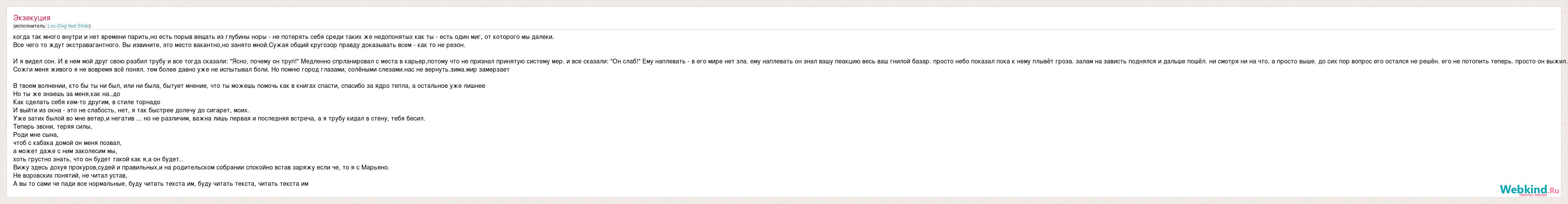
Task: Click the song title Экзекуция
Action: (x=32, y=18)
